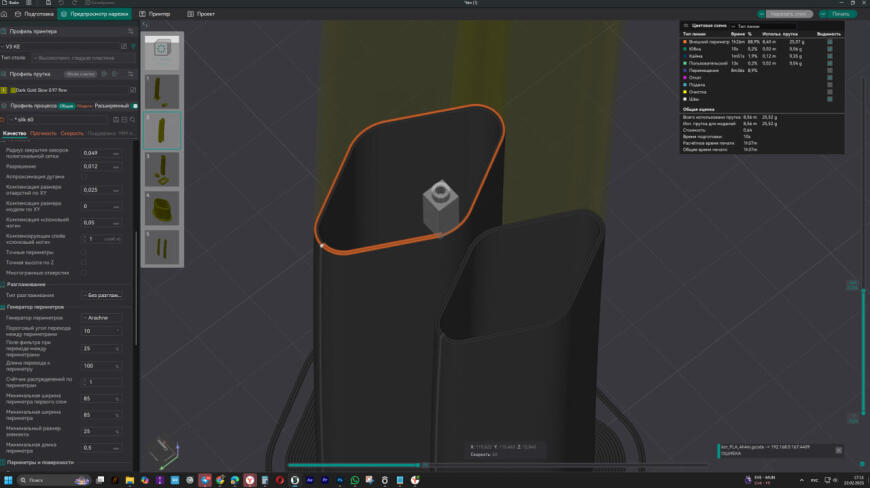Click the Objects process button
This screenshot has height=488, width=870.
tap(84, 105)
